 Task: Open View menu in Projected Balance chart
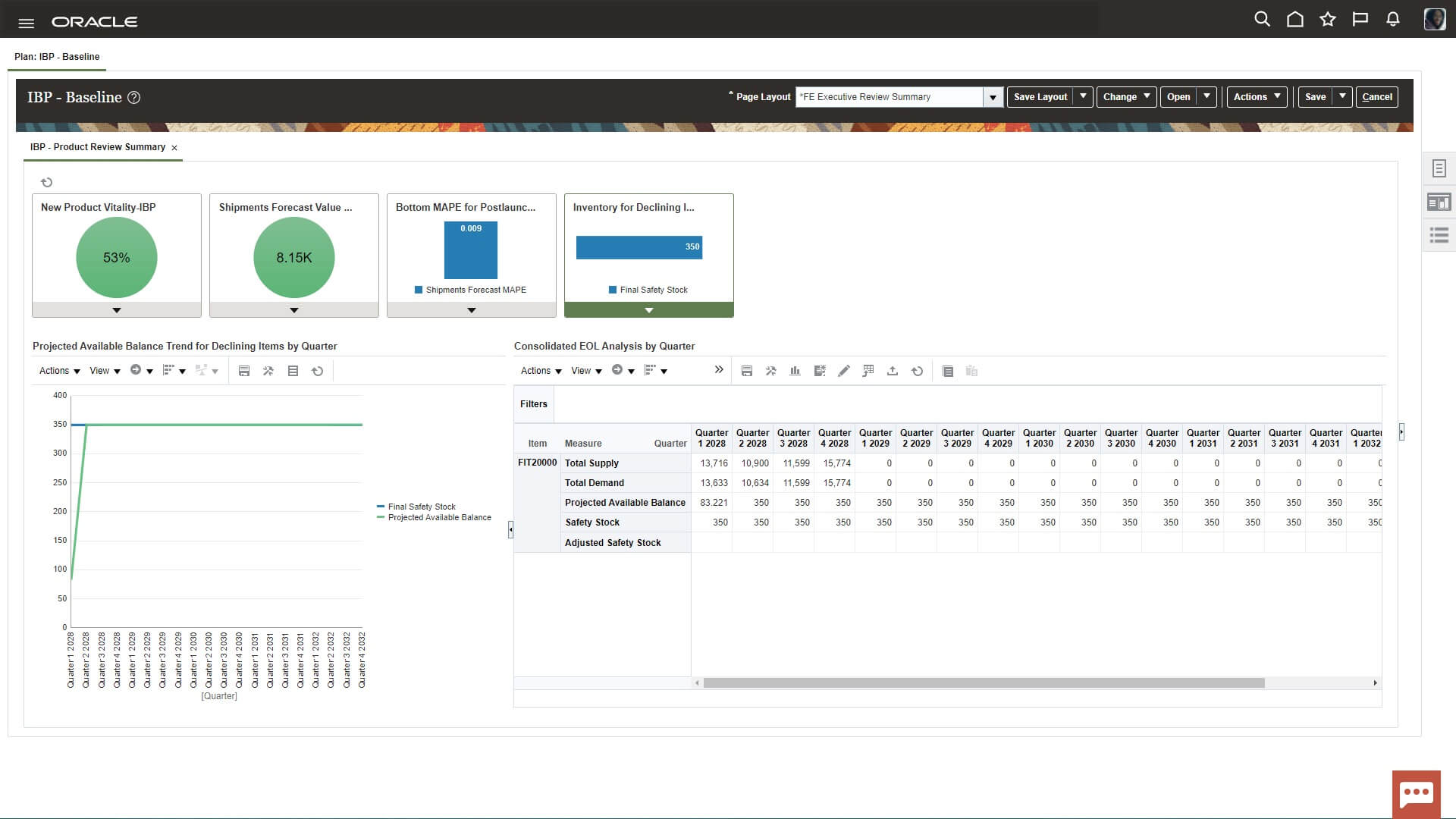coord(105,371)
